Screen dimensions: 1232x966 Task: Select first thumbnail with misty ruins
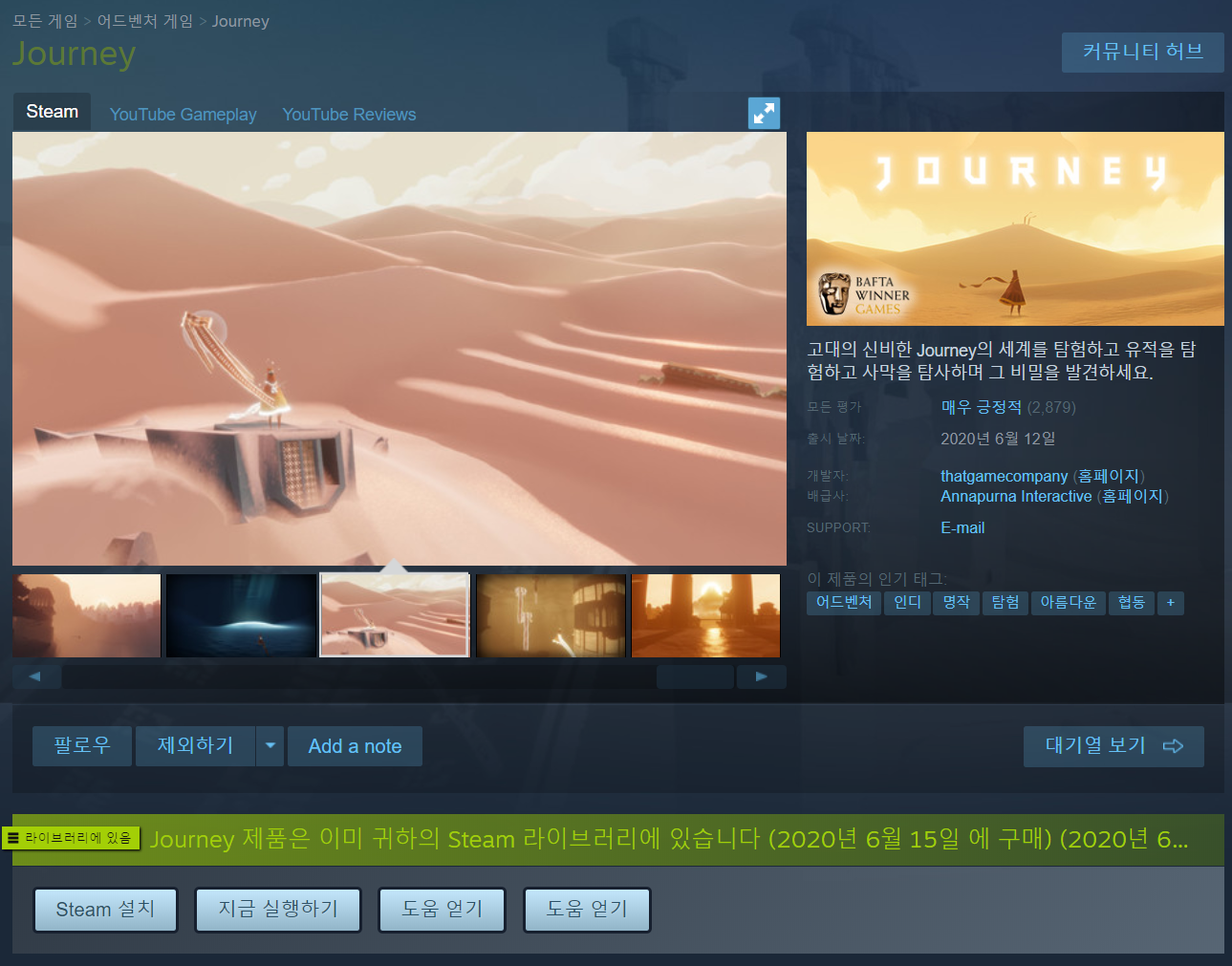tap(87, 615)
